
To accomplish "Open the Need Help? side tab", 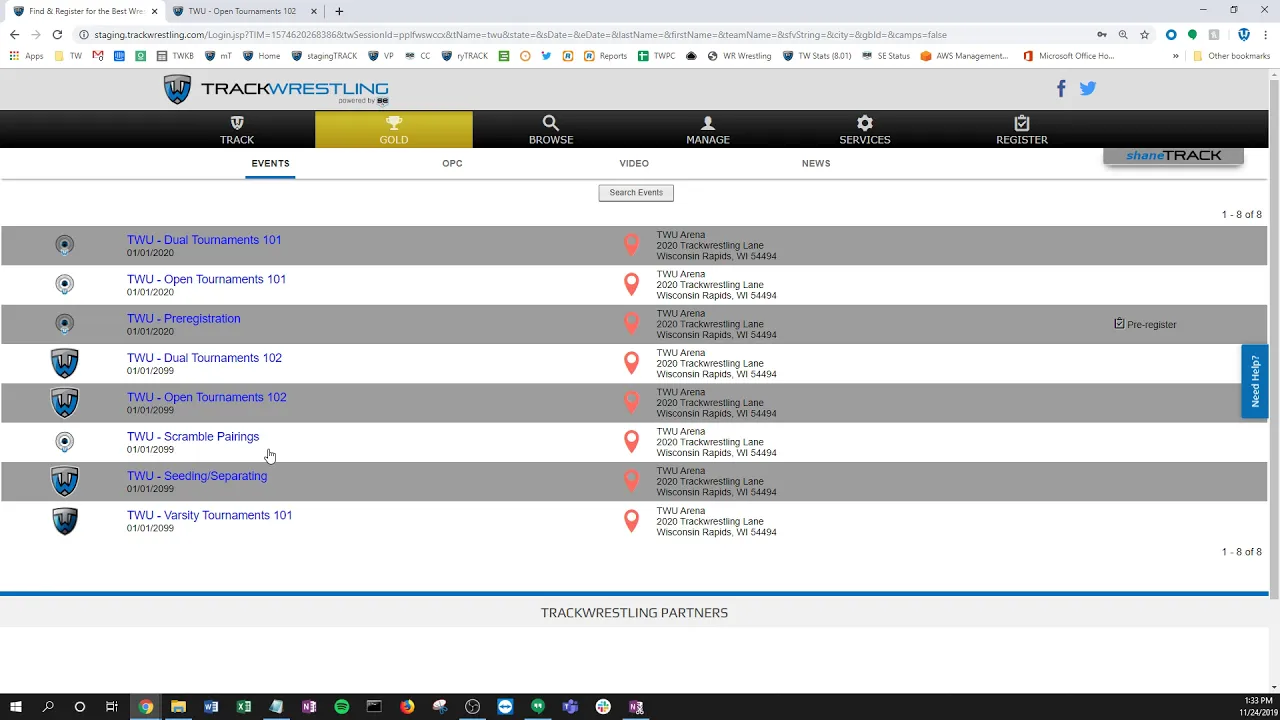I will pyautogui.click(x=1255, y=381).
